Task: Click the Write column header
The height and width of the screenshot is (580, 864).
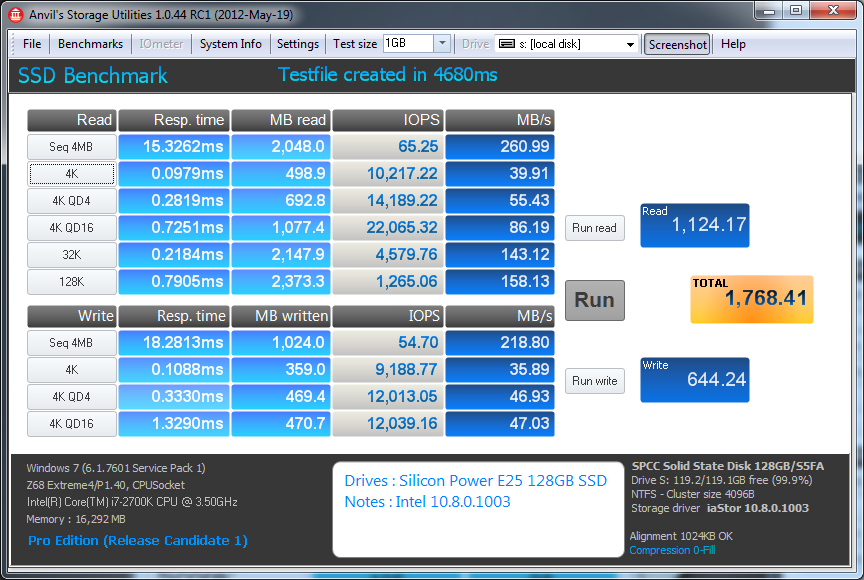Action: pyautogui.click(x=72, y=317)
